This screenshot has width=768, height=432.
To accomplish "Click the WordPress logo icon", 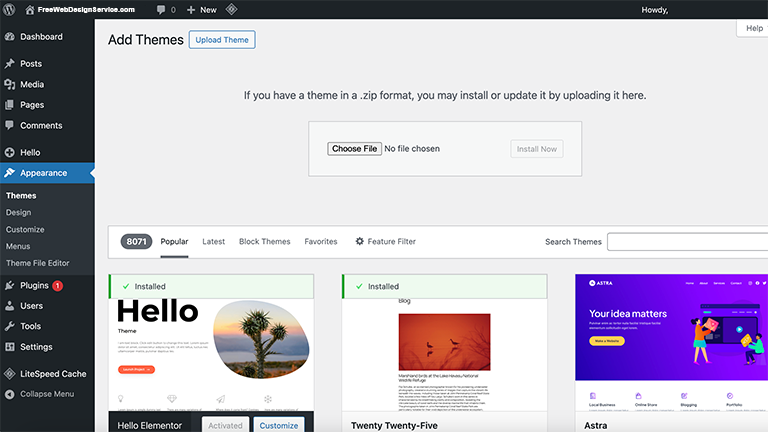I will [9, 9].
